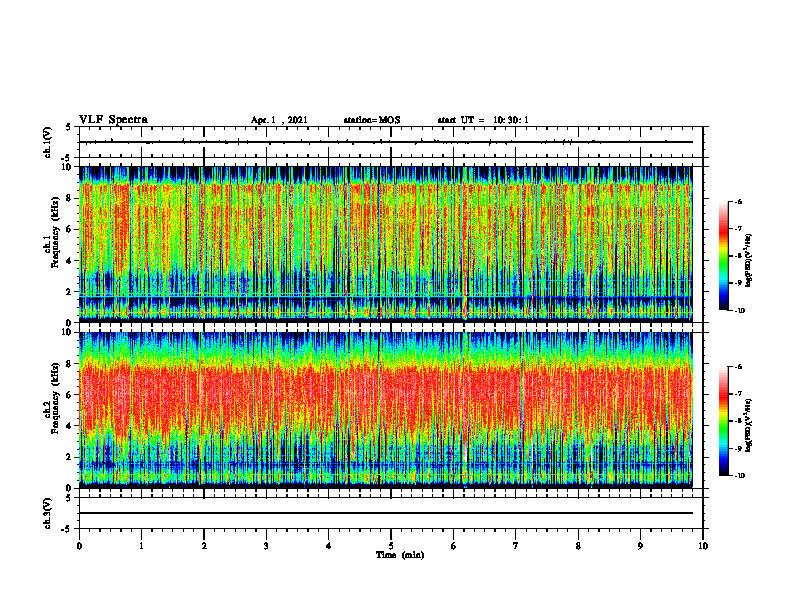Select ch.2 frequency tick '2'
This screenshot has height=612, width=792.
click(x=70, y=457)
